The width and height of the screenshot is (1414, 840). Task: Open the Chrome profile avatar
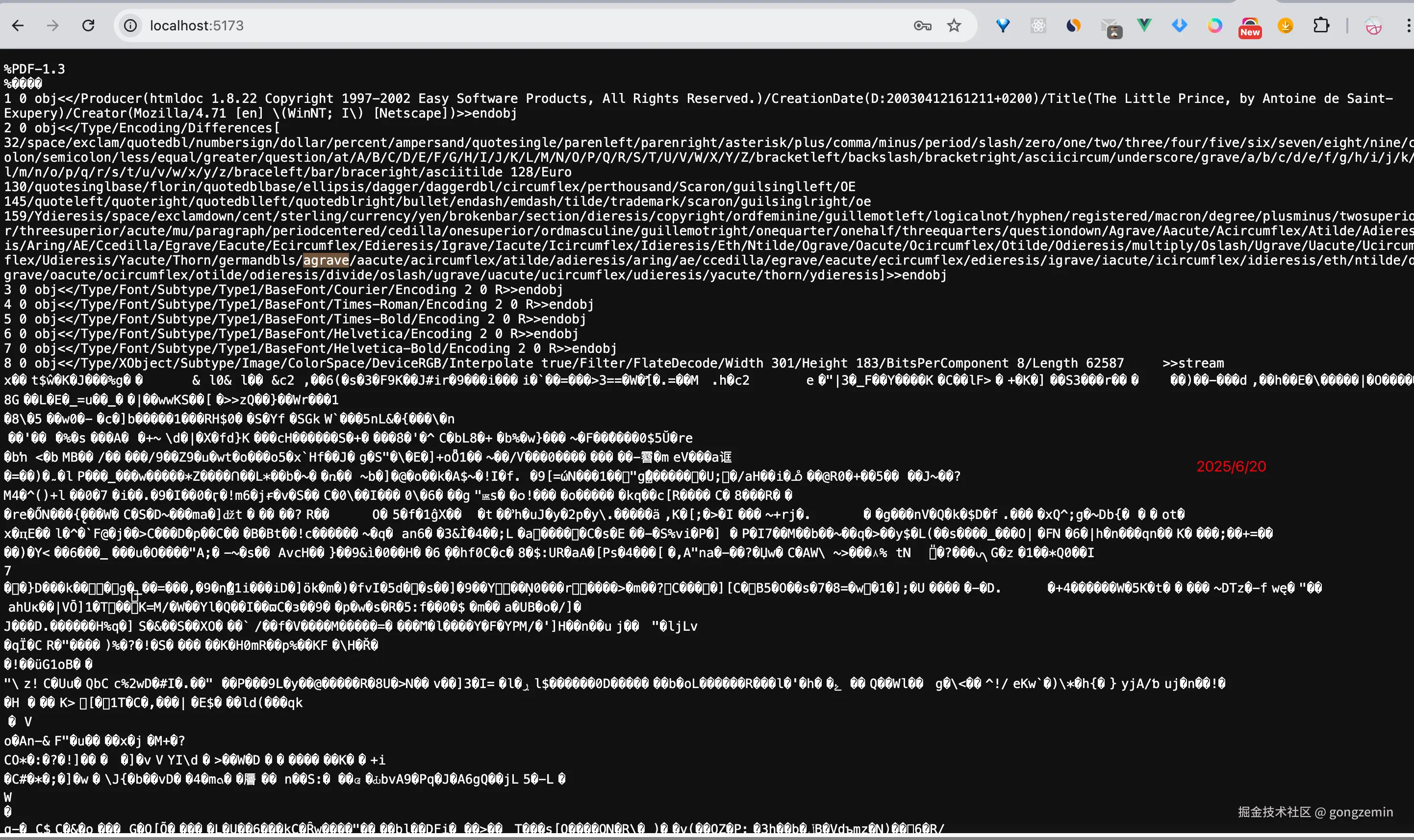coord(1373,26)
